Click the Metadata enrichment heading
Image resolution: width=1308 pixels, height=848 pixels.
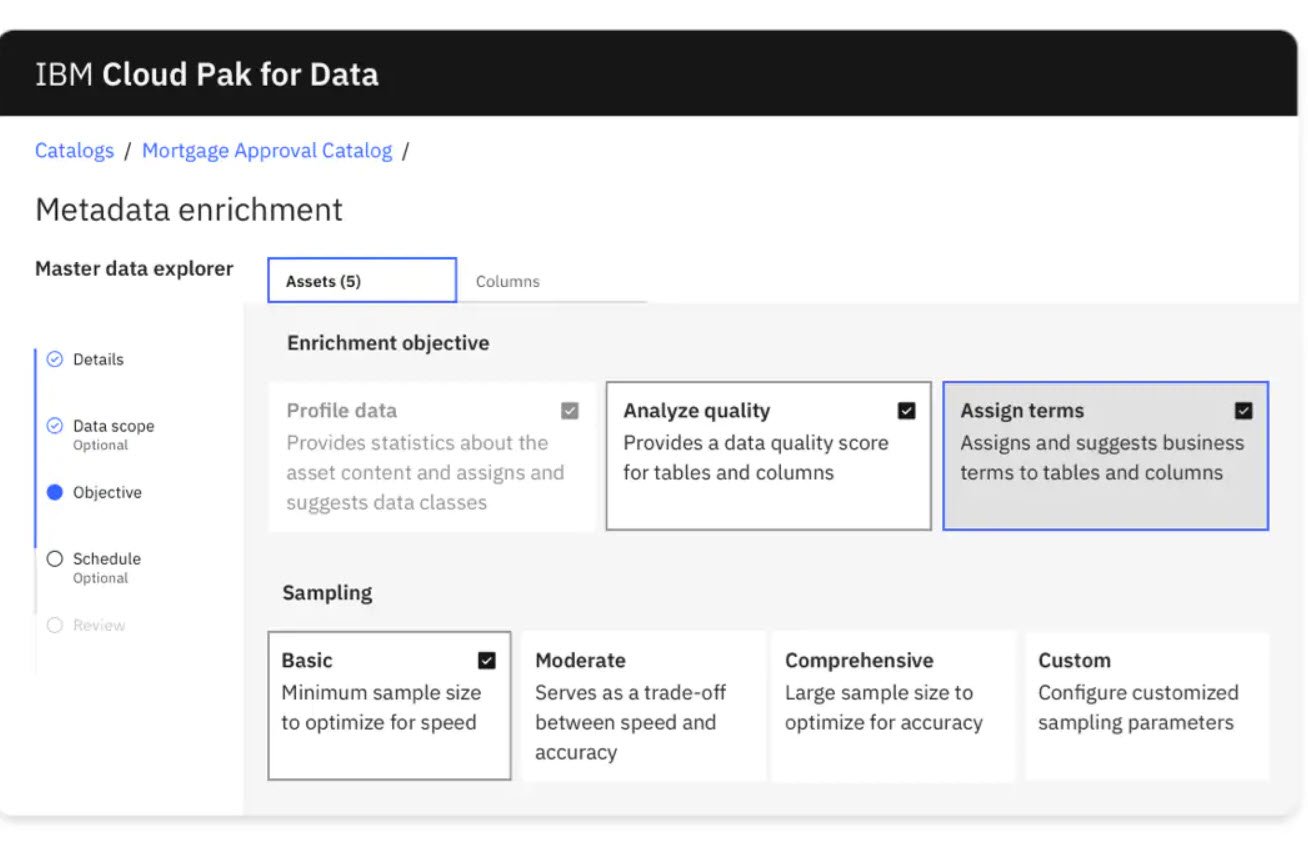[189, 210]
